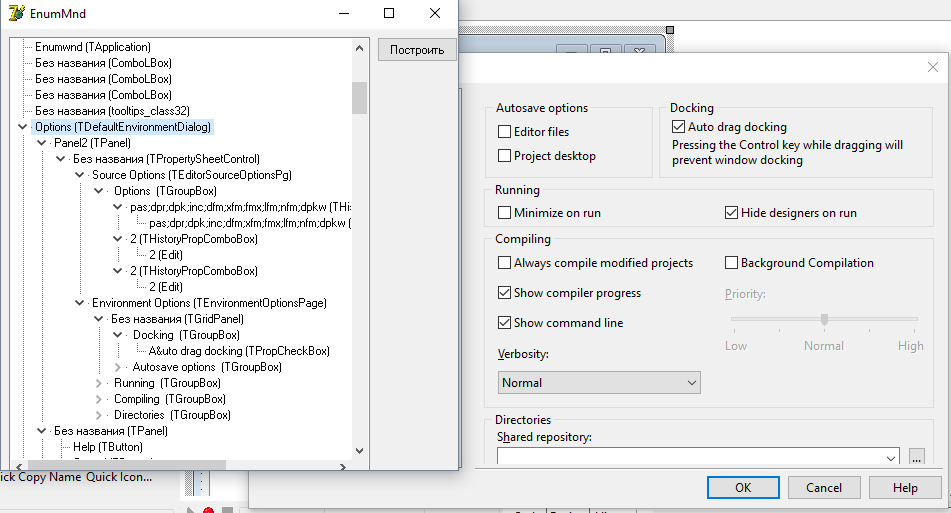Click the tree's vertical scrollbar thumb

(360, 98)
